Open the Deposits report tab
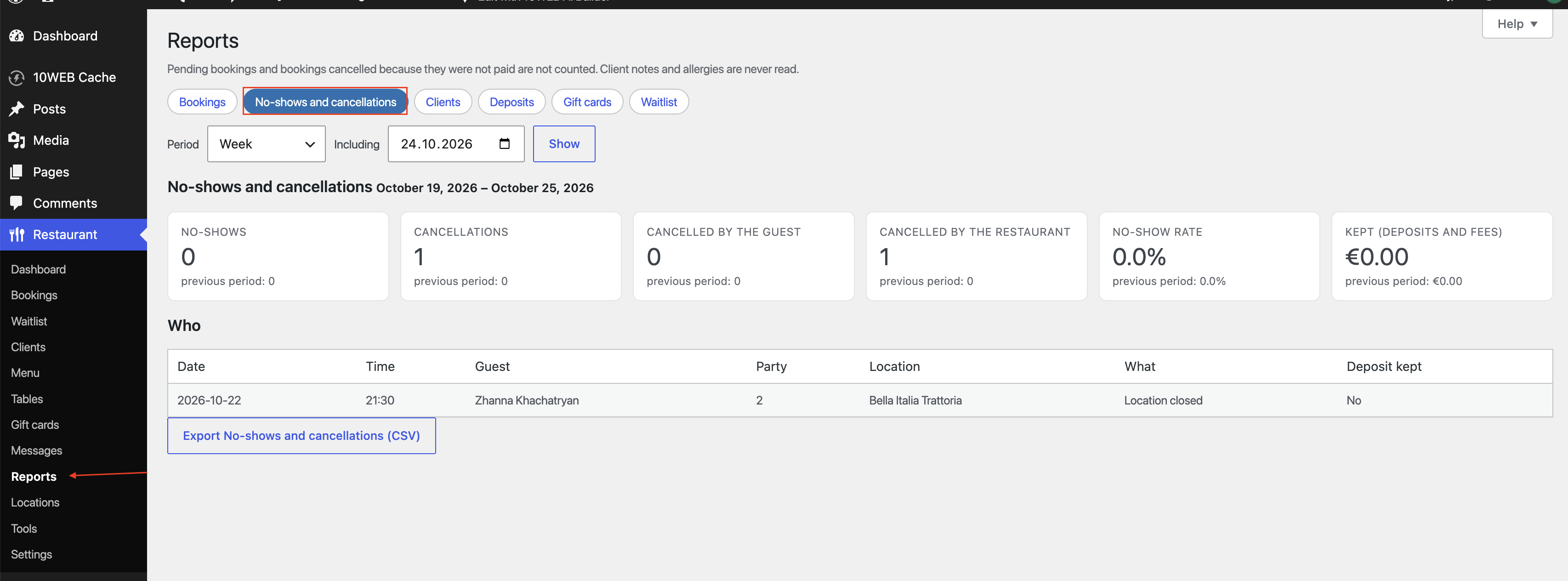The image size is (1568, 581). click(x=511, y=102)
